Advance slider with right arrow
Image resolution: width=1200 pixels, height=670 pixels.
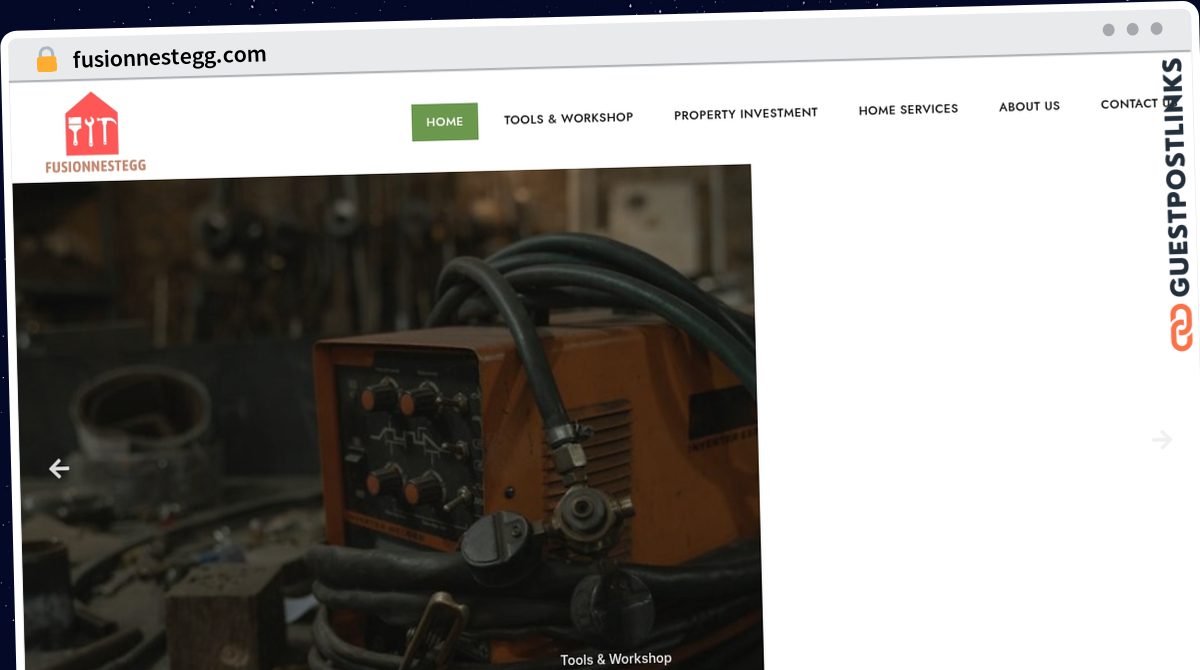[x=1162, y=439]
